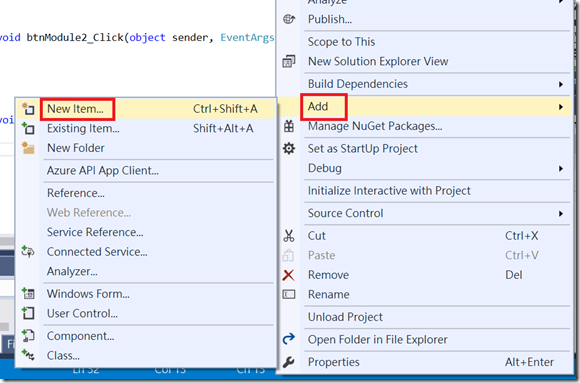Expand the Debug submenu arrow
This screenshot has height=383, width=580.
coord(561,169)
